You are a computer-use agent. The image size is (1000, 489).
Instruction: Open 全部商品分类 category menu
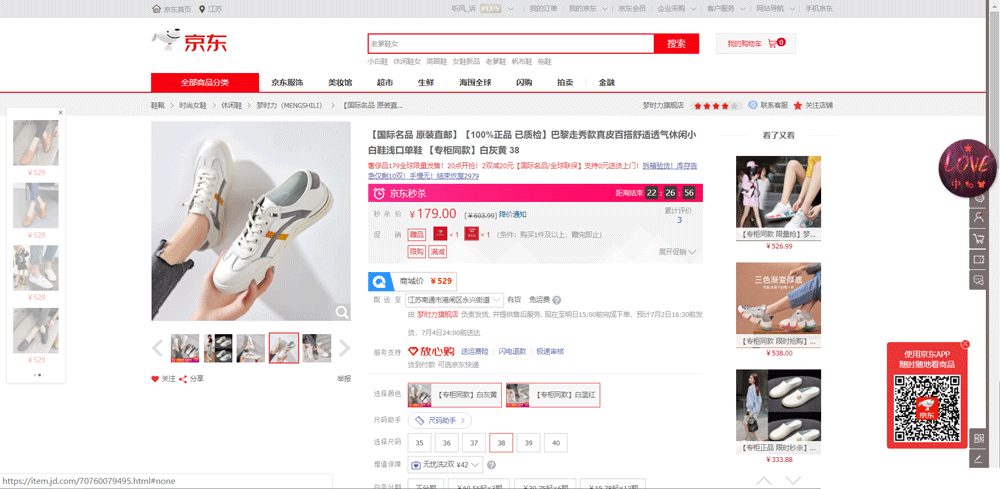coord(205,83)
